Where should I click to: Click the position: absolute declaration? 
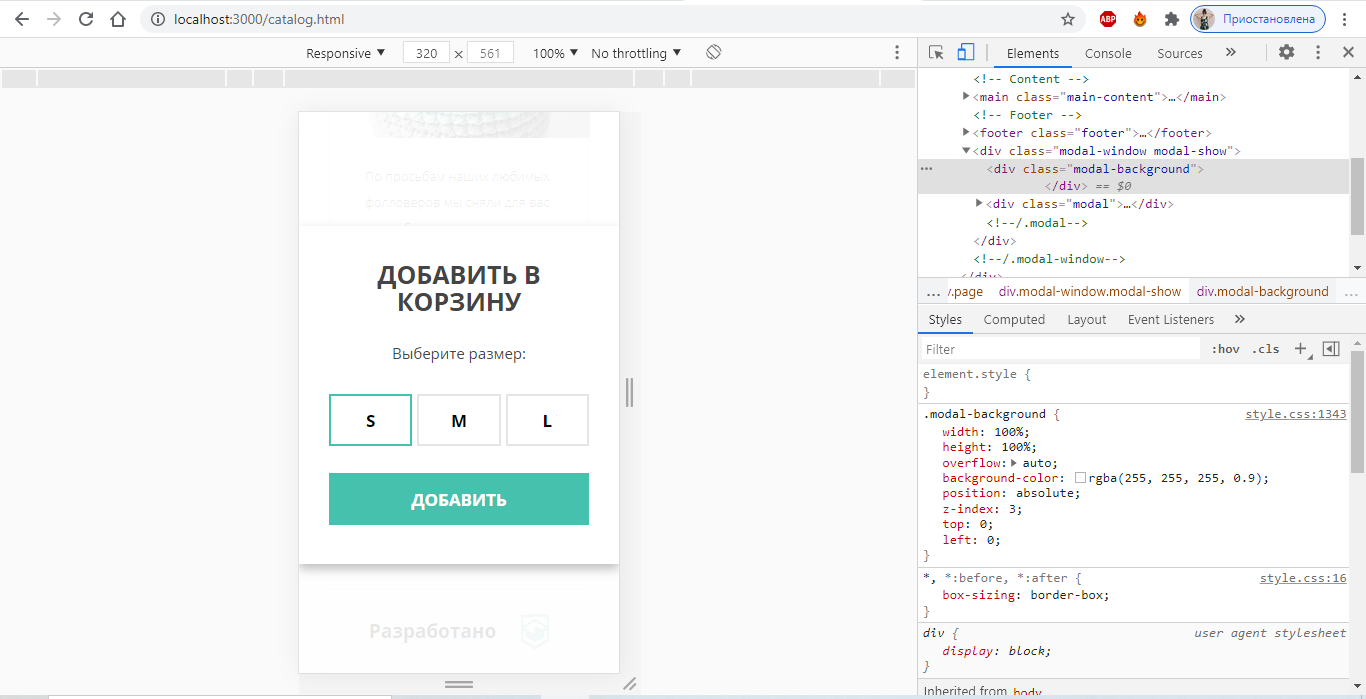pyautogui.click(x=1011, y=493)
